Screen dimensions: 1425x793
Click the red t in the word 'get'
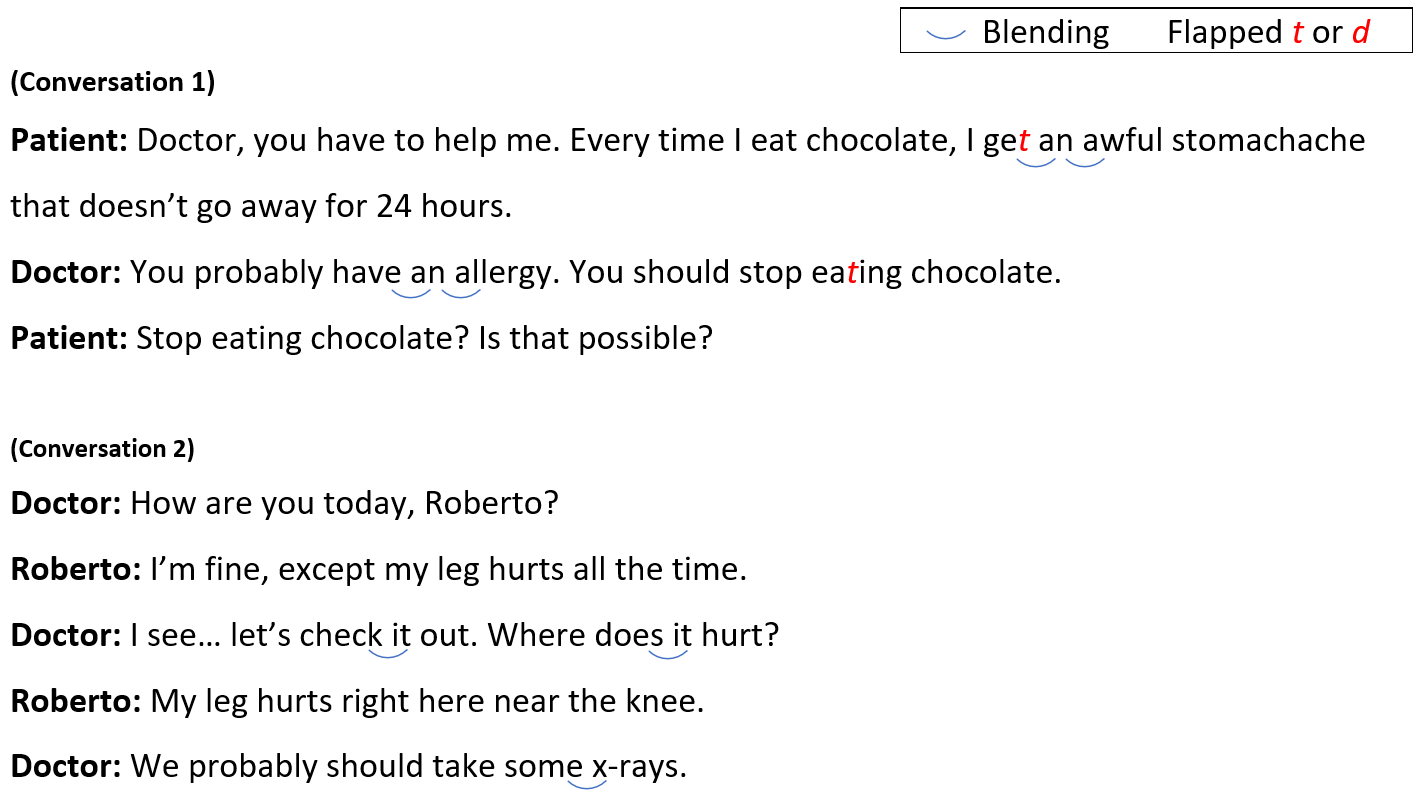click(x=1023, y=141)
